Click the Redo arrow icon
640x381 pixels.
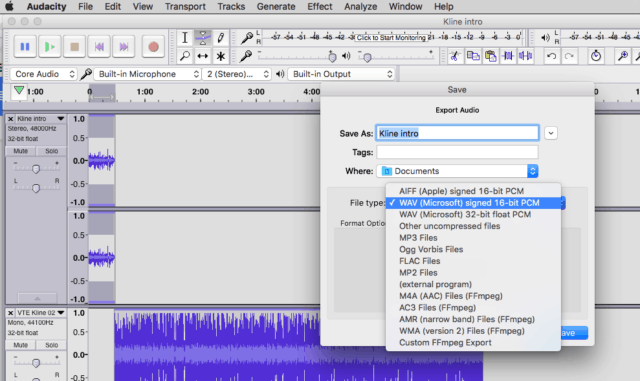tap(569, 56)
